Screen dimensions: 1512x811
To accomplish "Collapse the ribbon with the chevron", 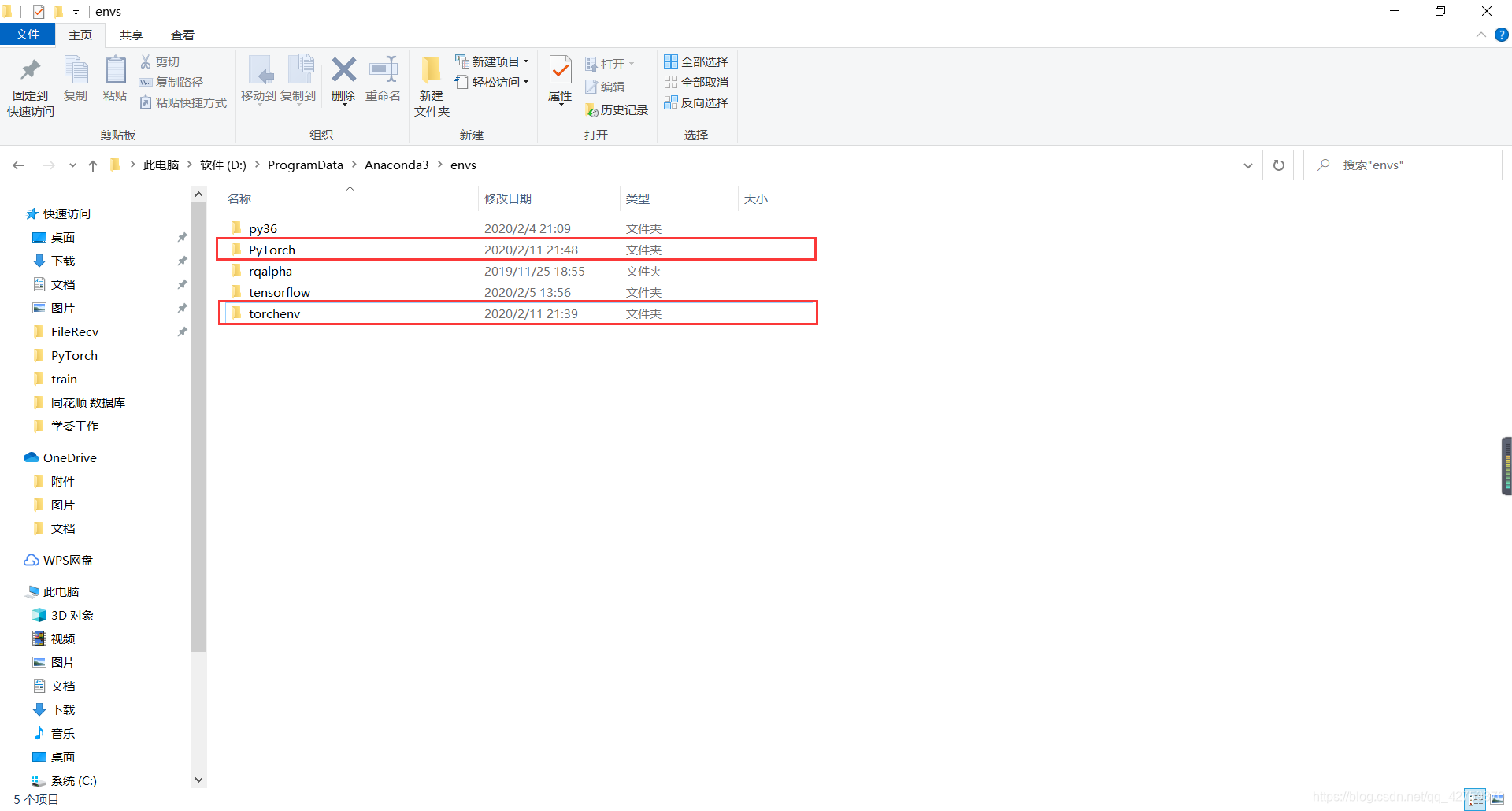I will (x=1481, y=35).
